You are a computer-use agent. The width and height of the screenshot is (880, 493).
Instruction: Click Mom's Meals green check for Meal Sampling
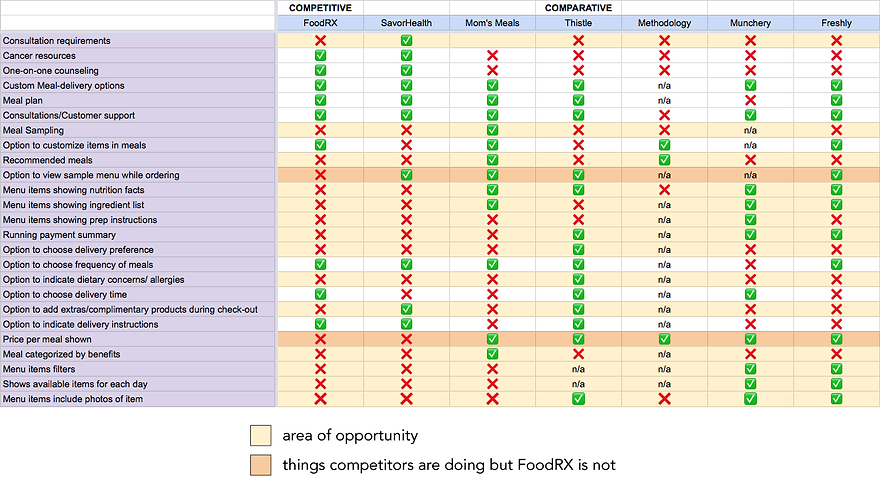tap(492, 131)
